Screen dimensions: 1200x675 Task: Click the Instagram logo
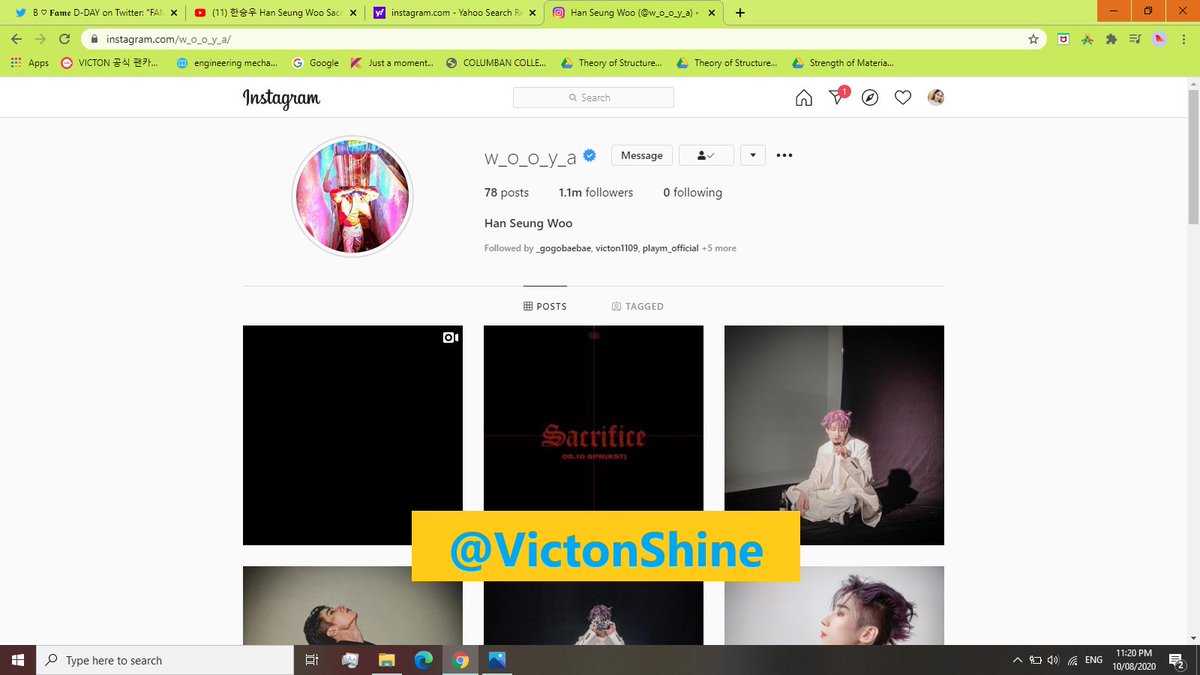click(x=281, y=97)
